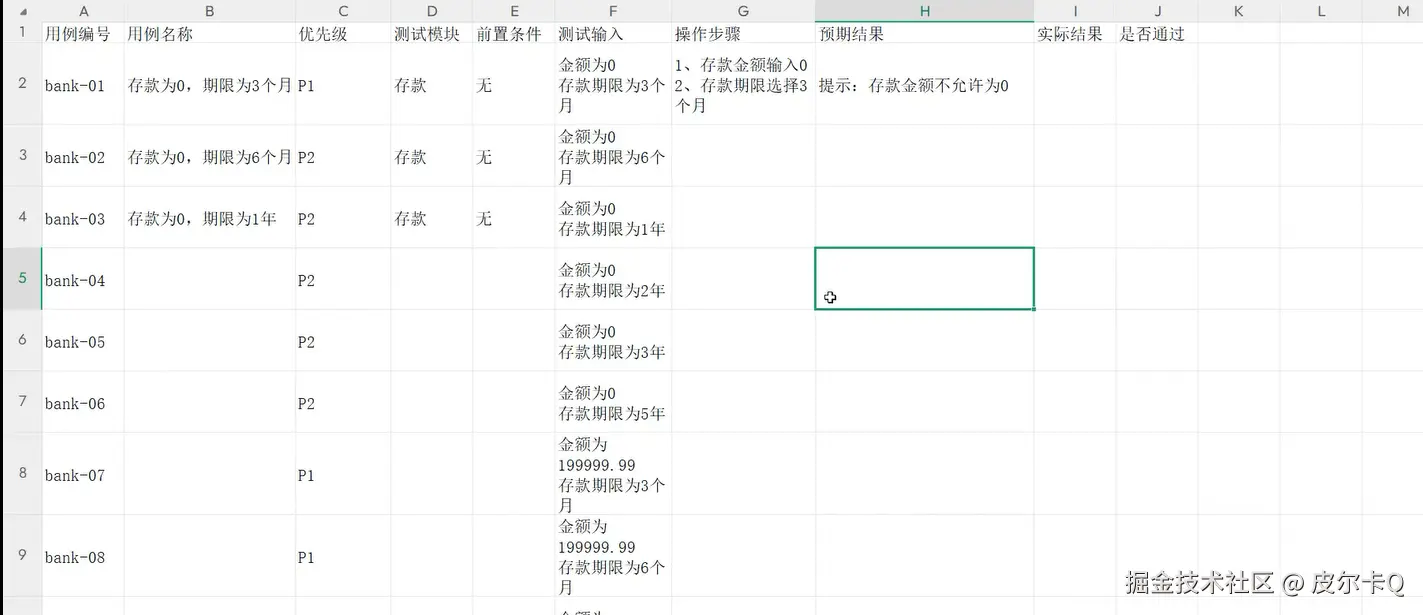Click 无 cell in bank-02 row

[514, 157]
